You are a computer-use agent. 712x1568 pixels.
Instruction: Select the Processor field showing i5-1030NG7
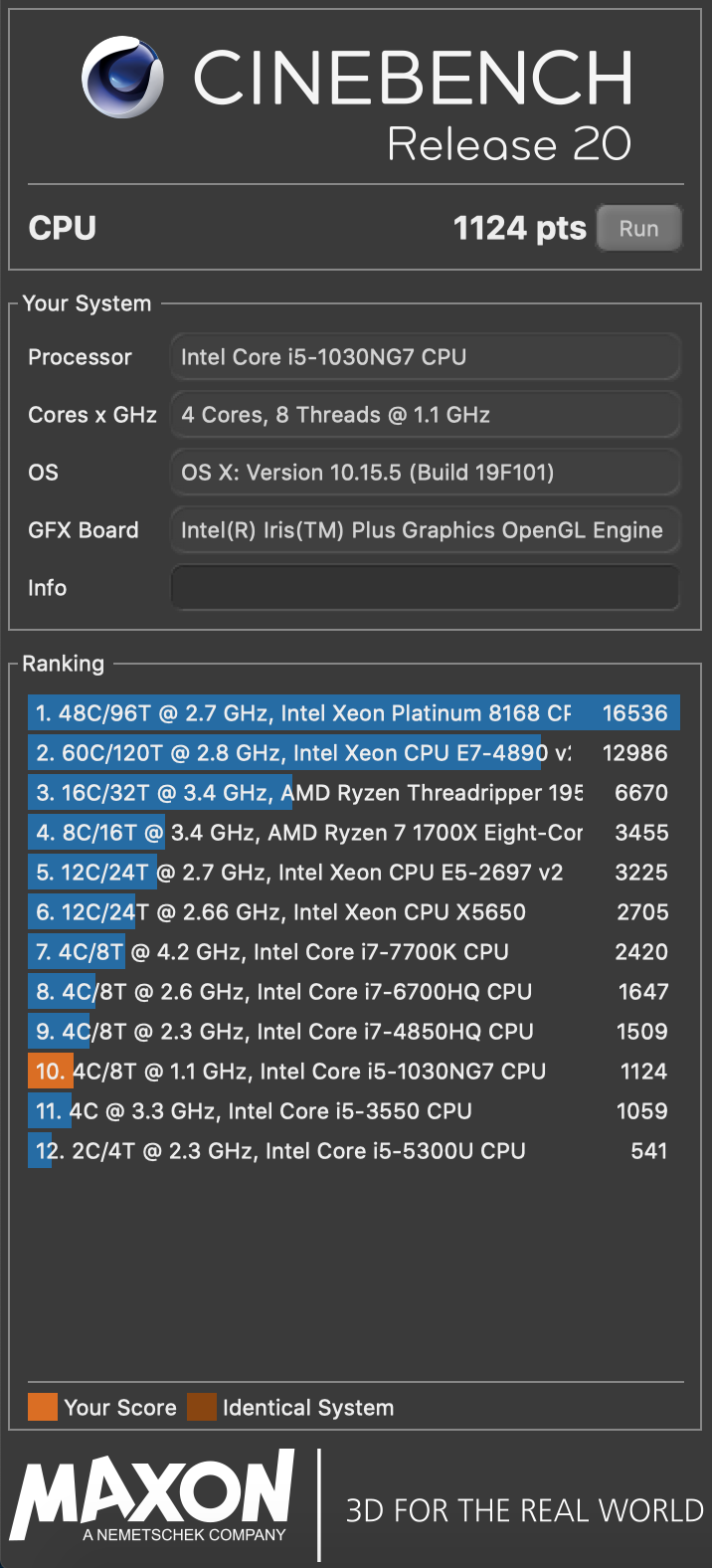point(426,356)
